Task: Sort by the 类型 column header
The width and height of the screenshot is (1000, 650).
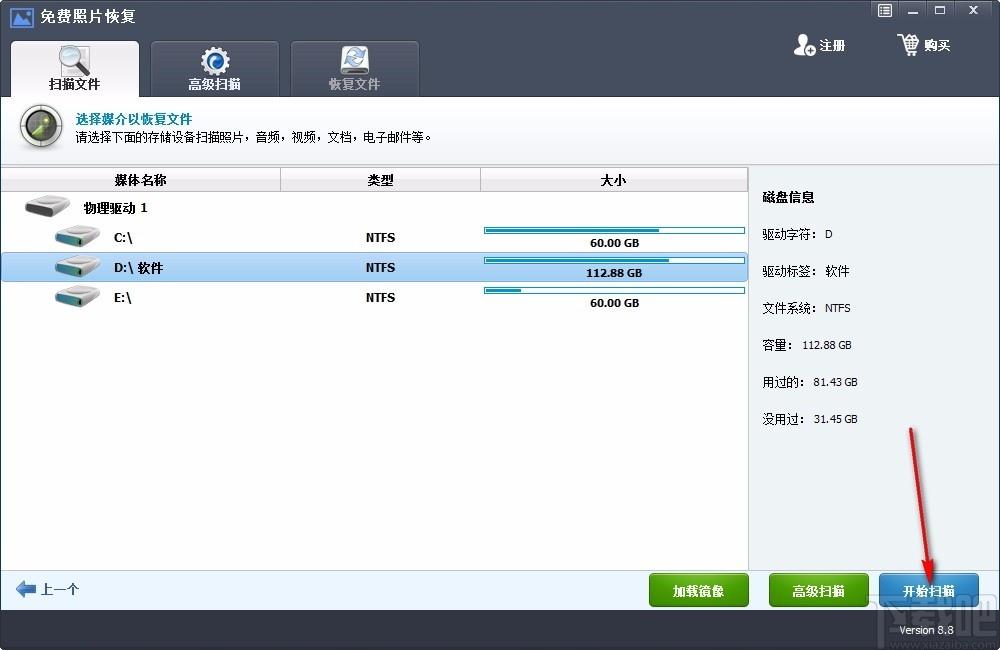Action: click(x=380, y=180)
